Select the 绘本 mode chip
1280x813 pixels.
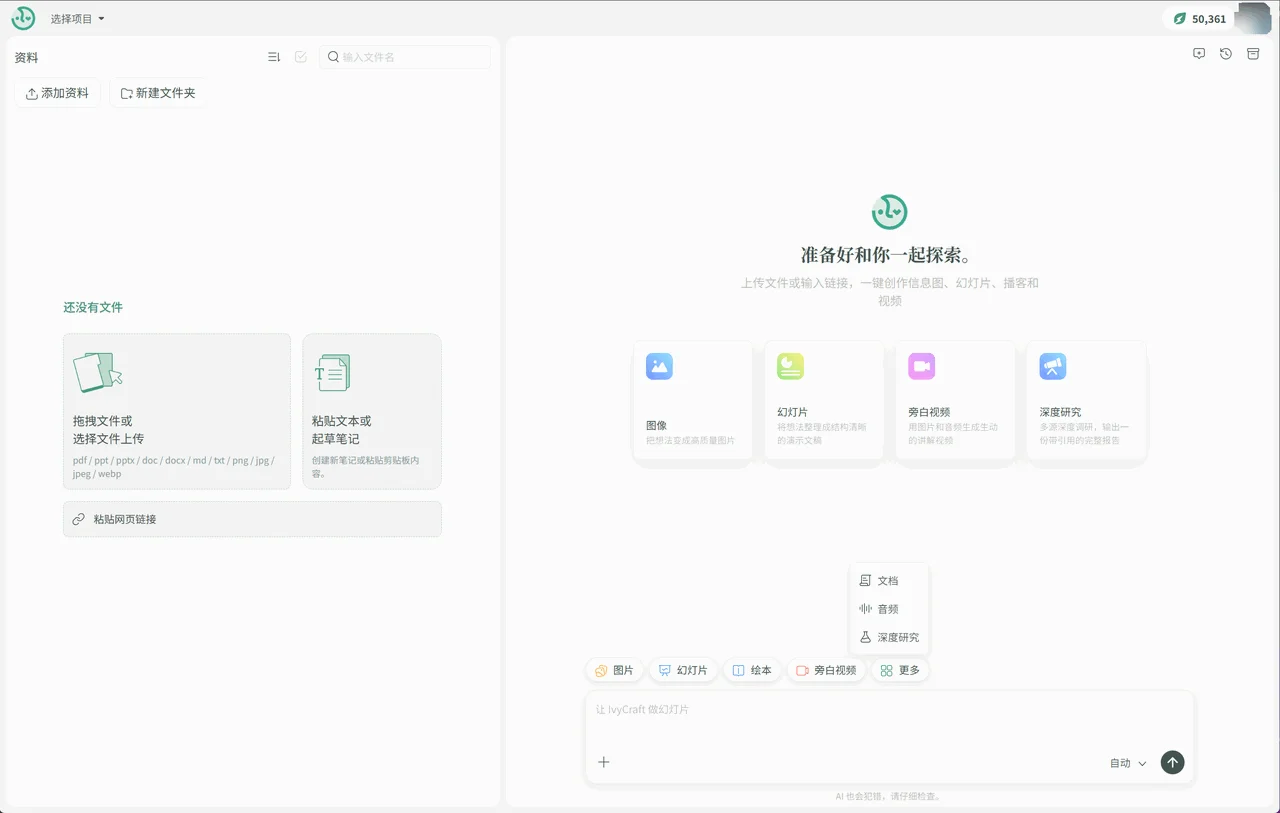pyautogui.click(x=752, y=670)
